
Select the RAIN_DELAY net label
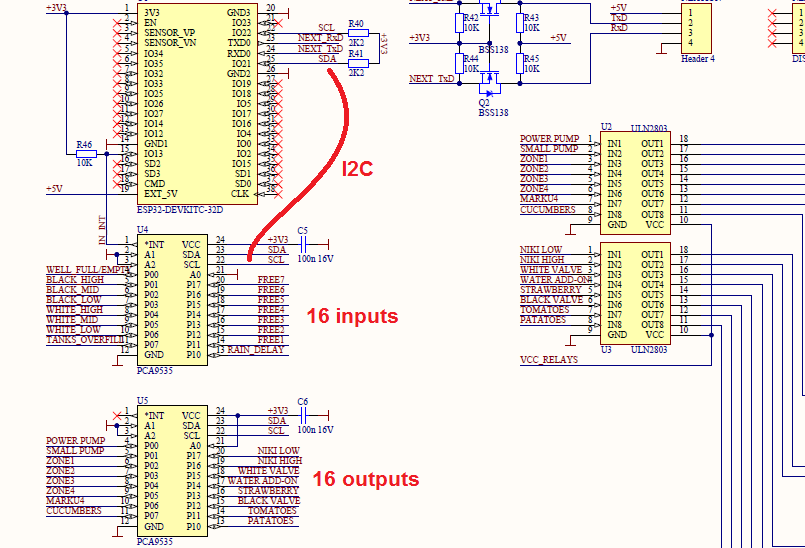(256, 350)
